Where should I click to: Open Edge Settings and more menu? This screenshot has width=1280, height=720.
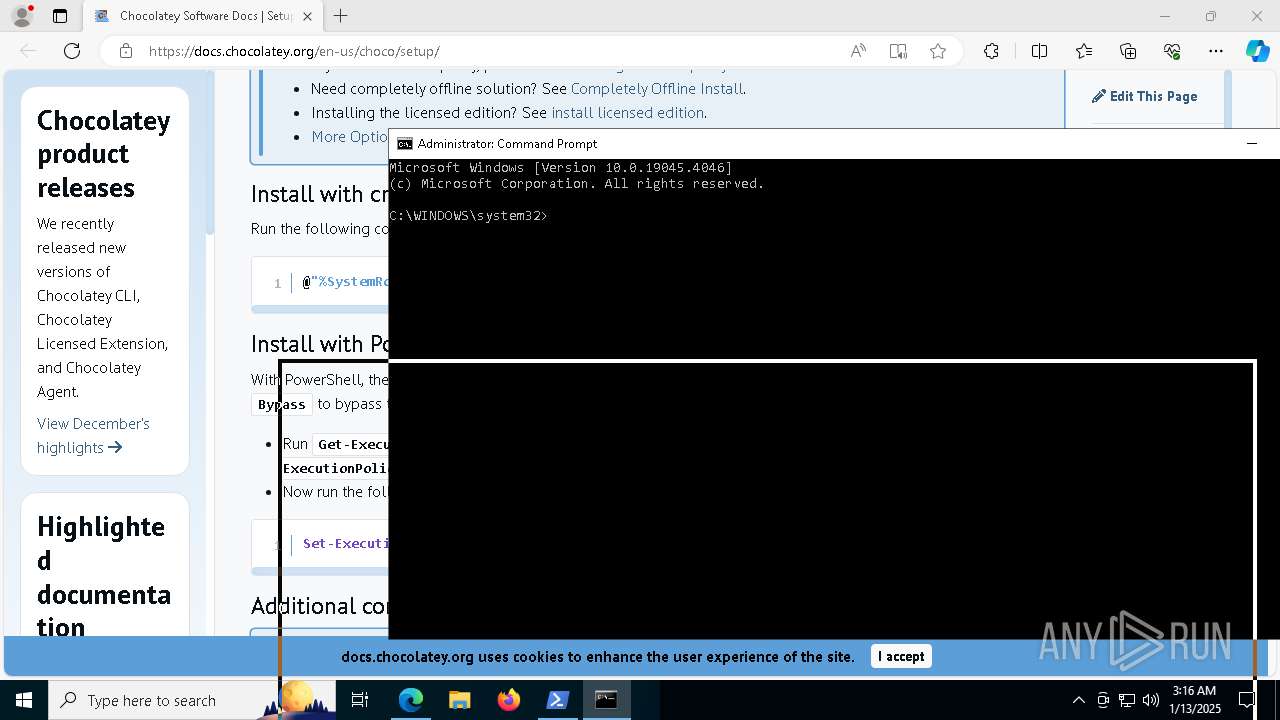[1216, 51]
